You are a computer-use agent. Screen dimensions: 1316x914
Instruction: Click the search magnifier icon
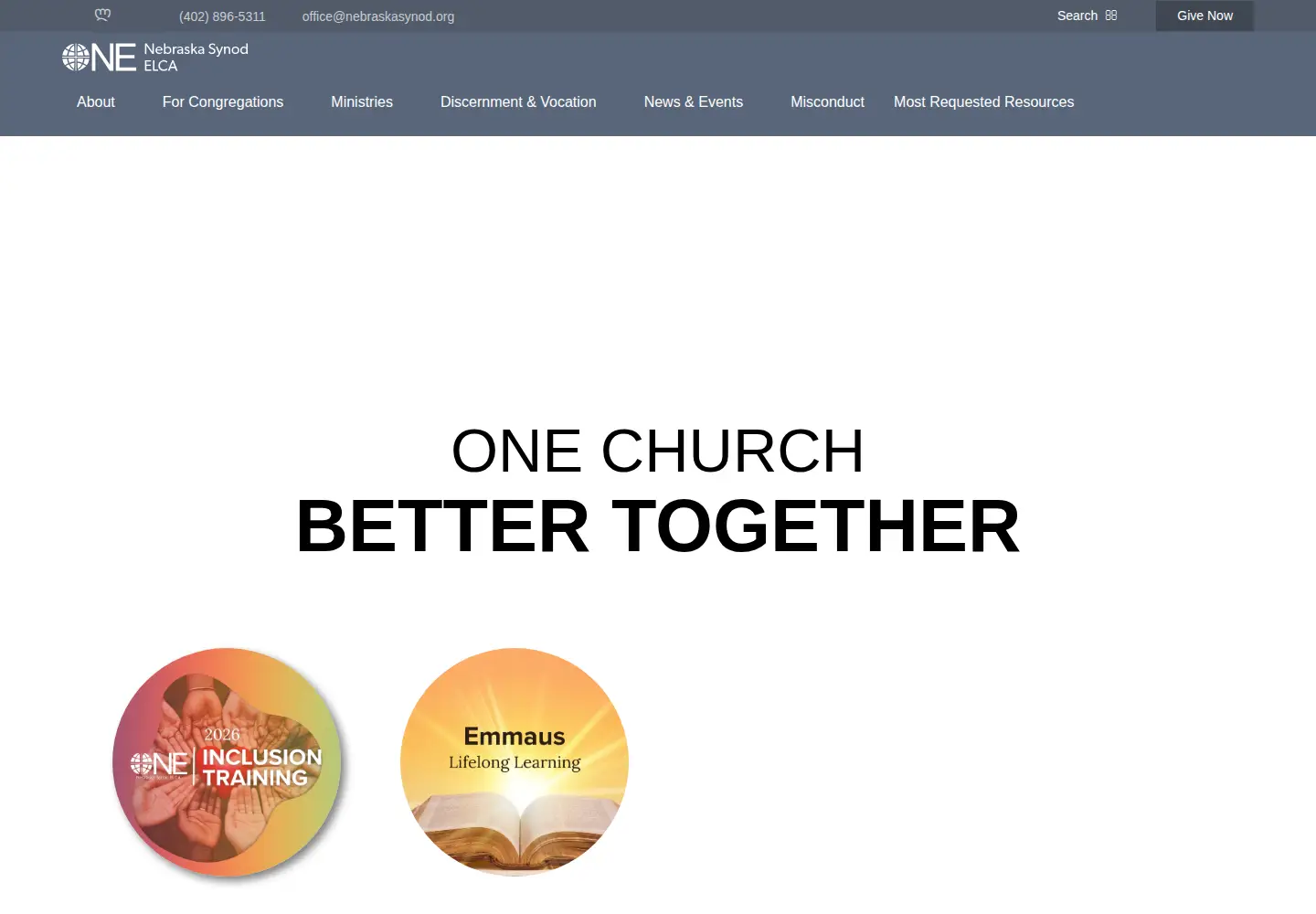pos(1111,16)
